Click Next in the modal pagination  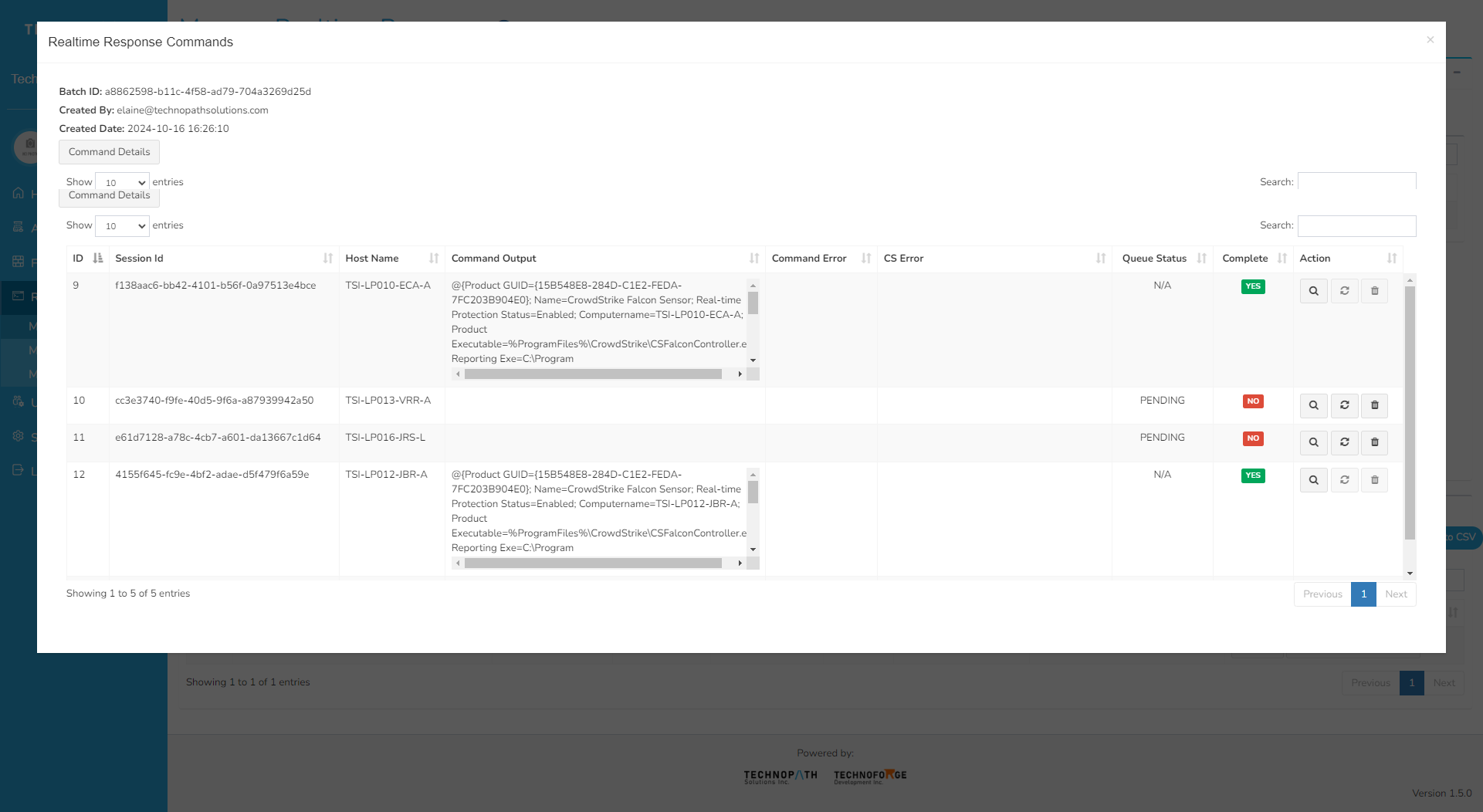point(1396,594)
